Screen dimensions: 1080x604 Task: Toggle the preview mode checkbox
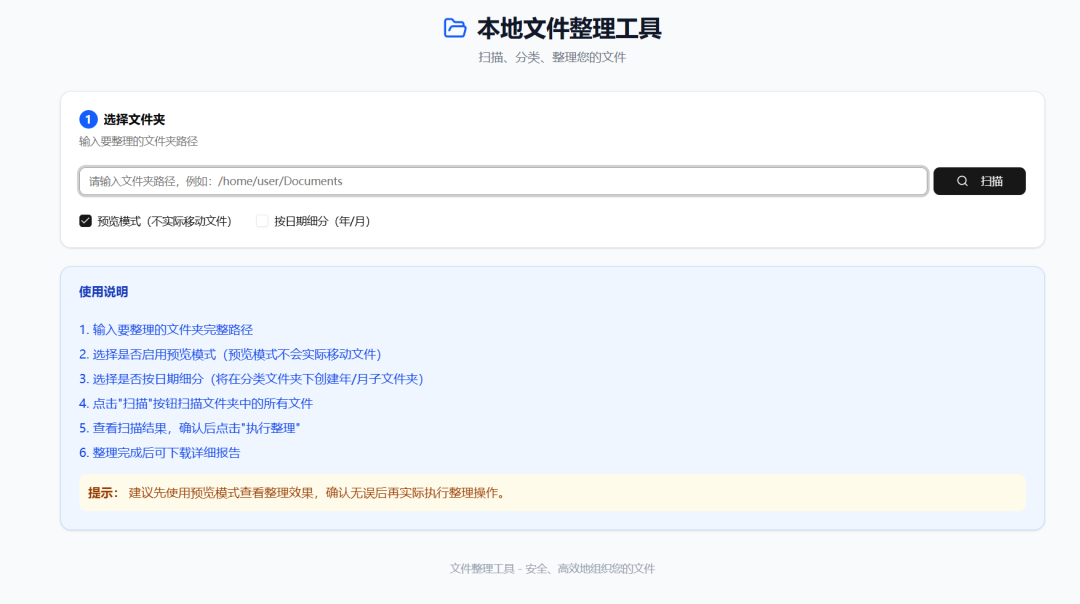pyautogui.click(x=86, y=220)
